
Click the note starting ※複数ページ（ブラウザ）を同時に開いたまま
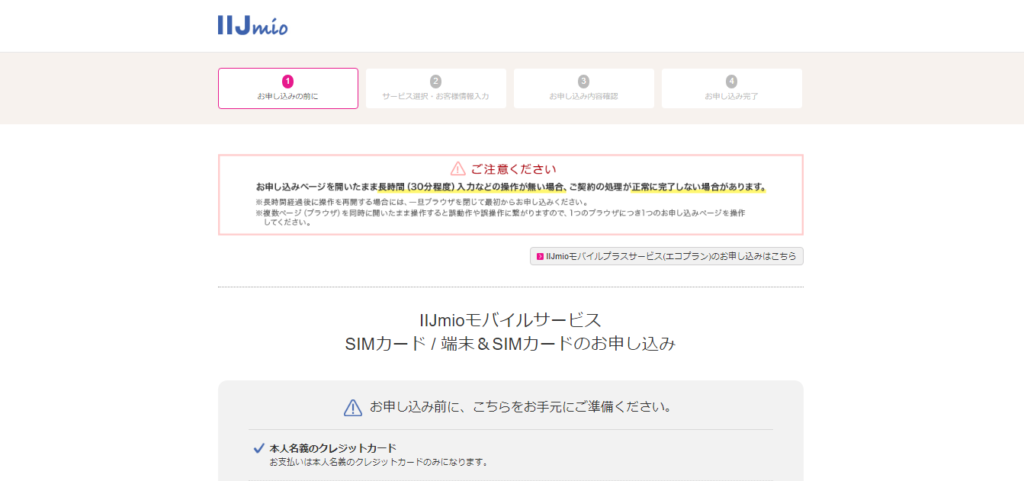pyautogui.click(x=500, y=217)
